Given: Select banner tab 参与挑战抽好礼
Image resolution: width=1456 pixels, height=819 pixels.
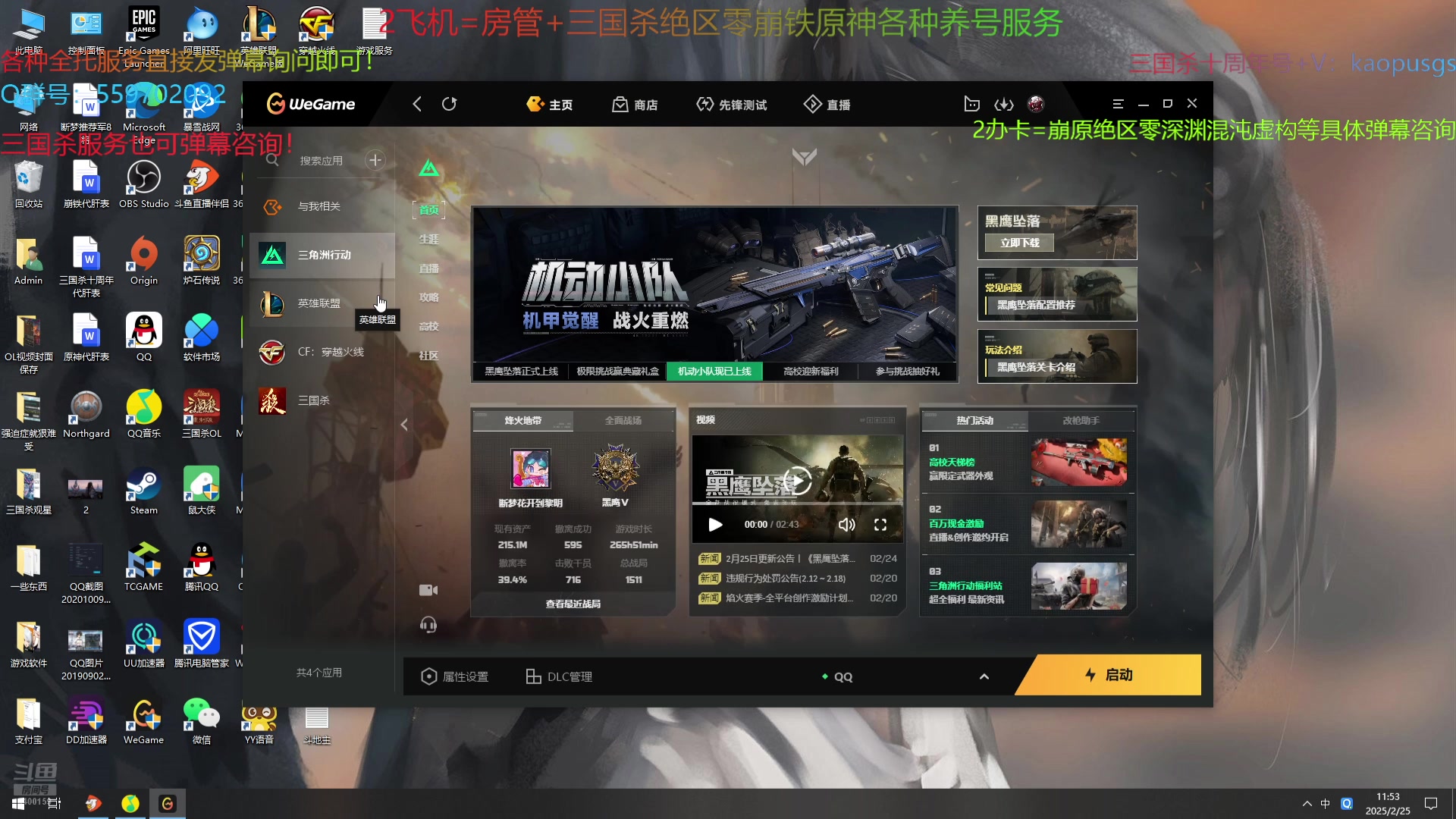Looking at the screenshot, I should (907, 372).
